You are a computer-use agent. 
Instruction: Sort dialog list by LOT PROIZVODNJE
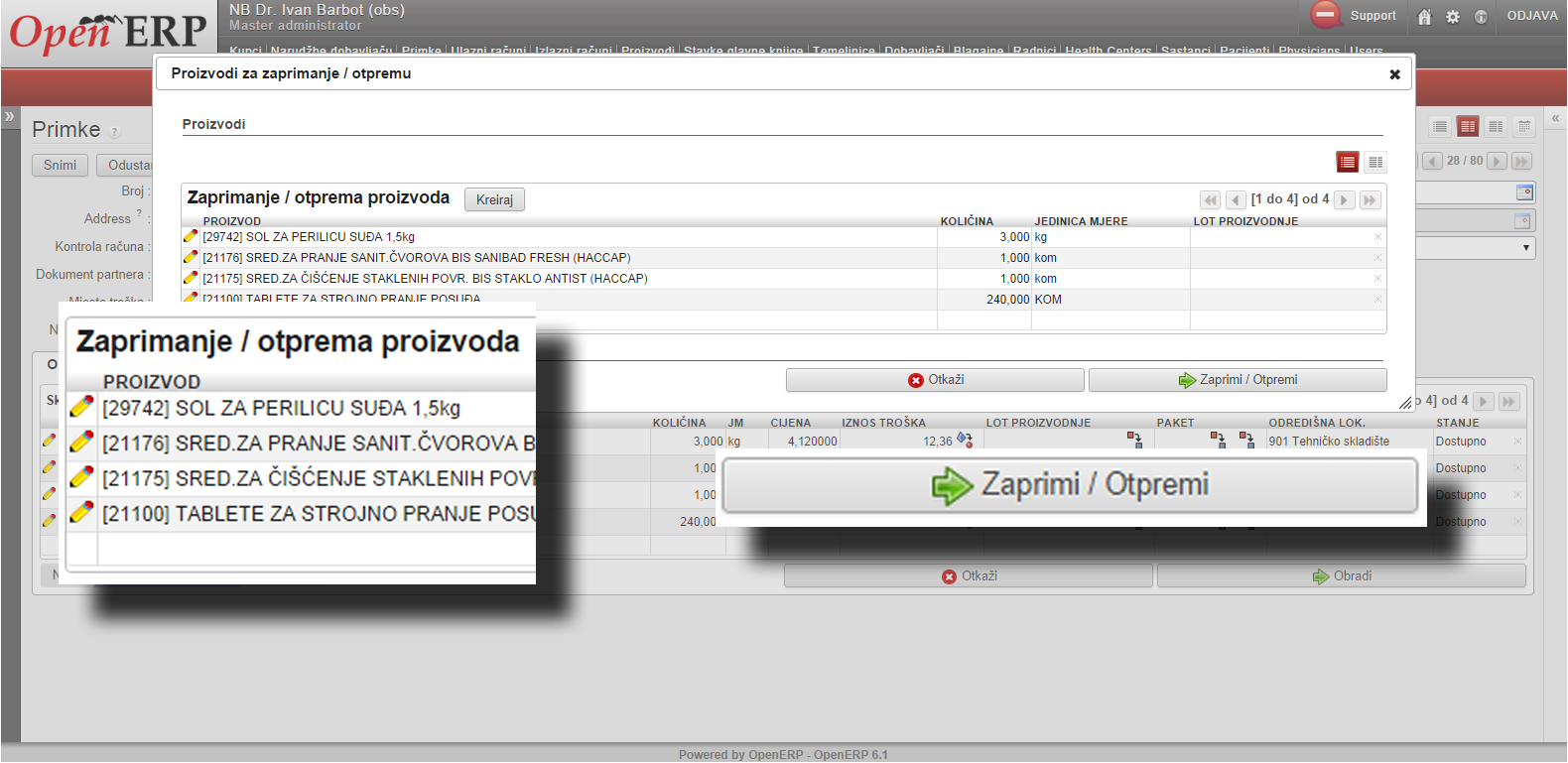point(1245,222)
